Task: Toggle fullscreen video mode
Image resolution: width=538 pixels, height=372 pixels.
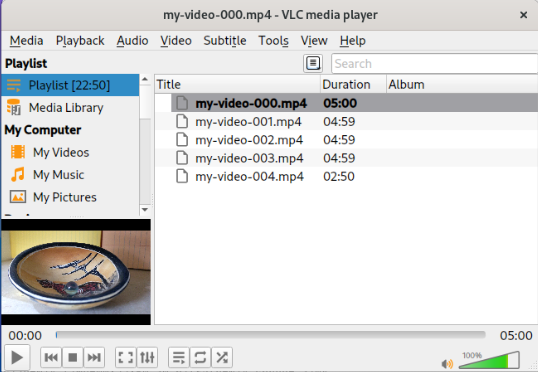Action: [126, 357]
